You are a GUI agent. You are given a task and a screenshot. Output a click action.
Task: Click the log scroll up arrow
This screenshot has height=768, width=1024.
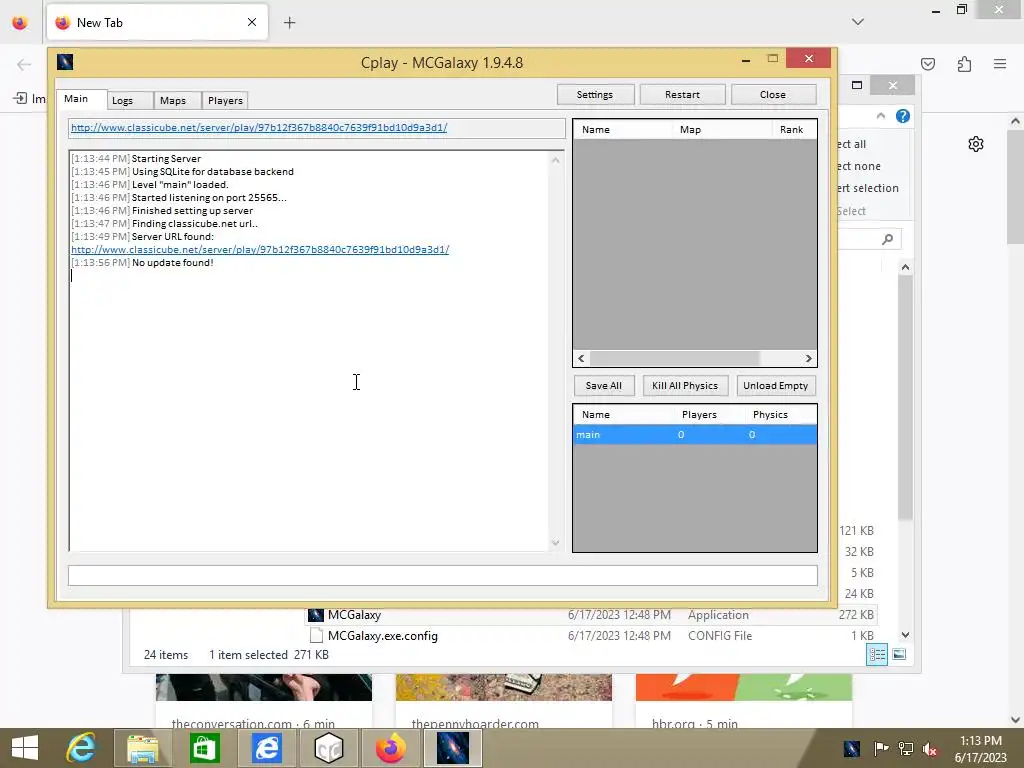point(556,159)
